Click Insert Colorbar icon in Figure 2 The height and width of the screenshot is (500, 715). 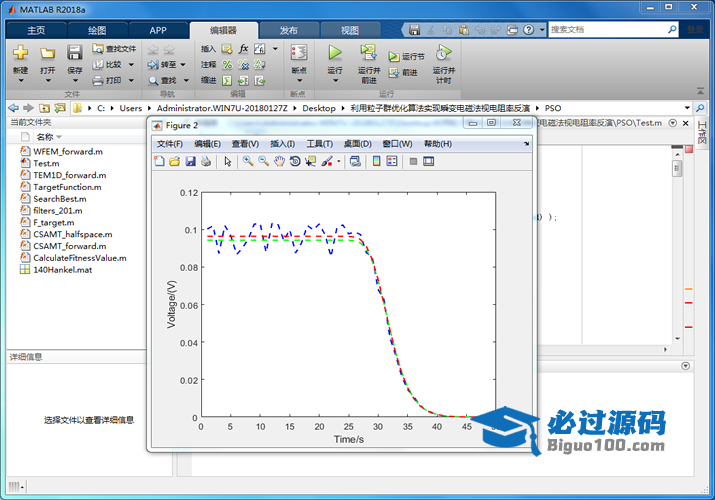376,161
